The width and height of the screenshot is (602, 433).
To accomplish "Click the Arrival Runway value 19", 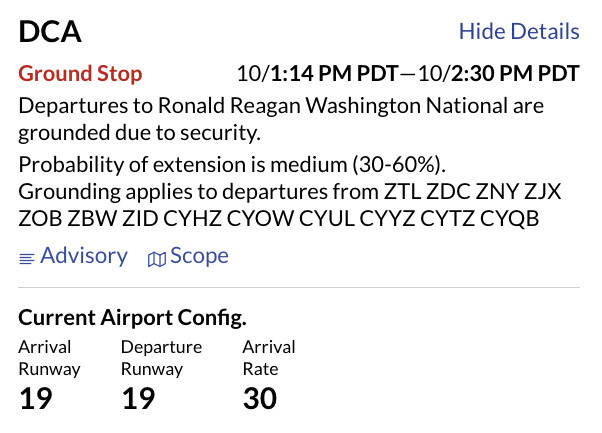I will point(36,399).
